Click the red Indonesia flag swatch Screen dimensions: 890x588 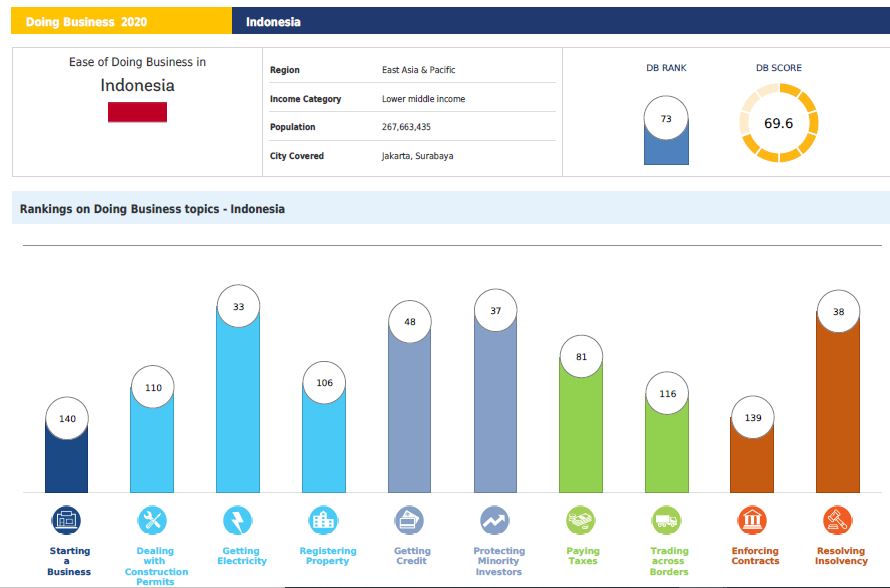pos(137,112)
